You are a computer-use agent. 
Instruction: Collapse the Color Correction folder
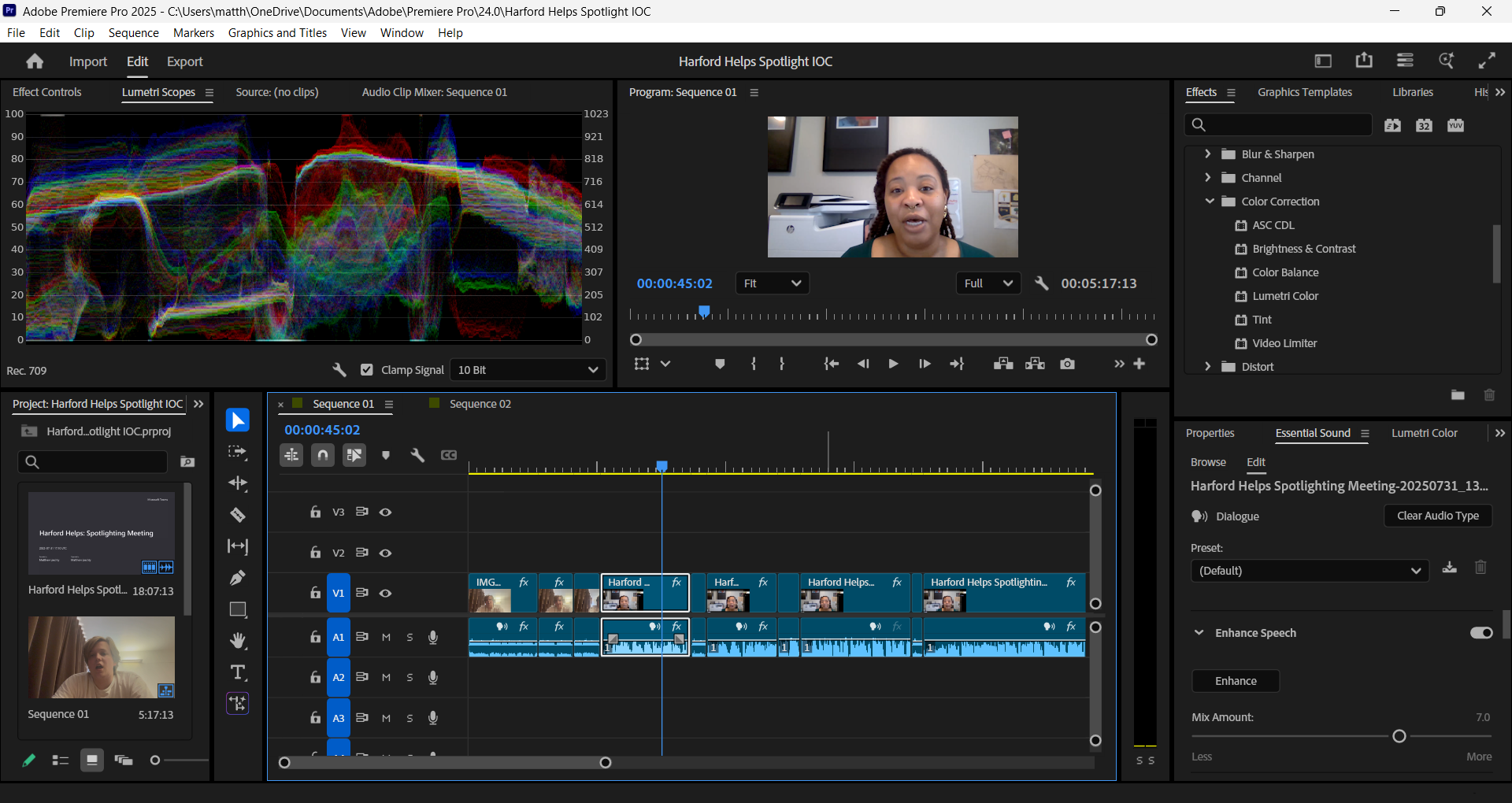(1210, 202)
